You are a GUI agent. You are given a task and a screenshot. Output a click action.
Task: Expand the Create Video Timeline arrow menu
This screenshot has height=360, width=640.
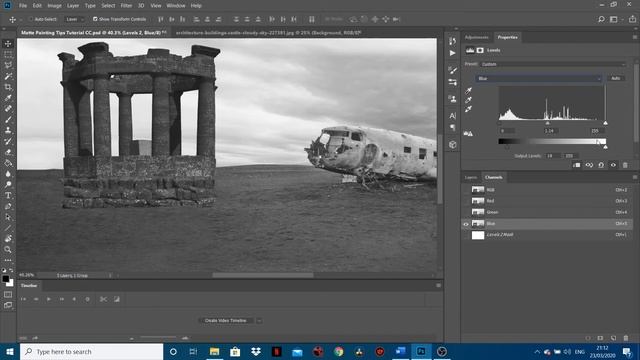[259, 321]
